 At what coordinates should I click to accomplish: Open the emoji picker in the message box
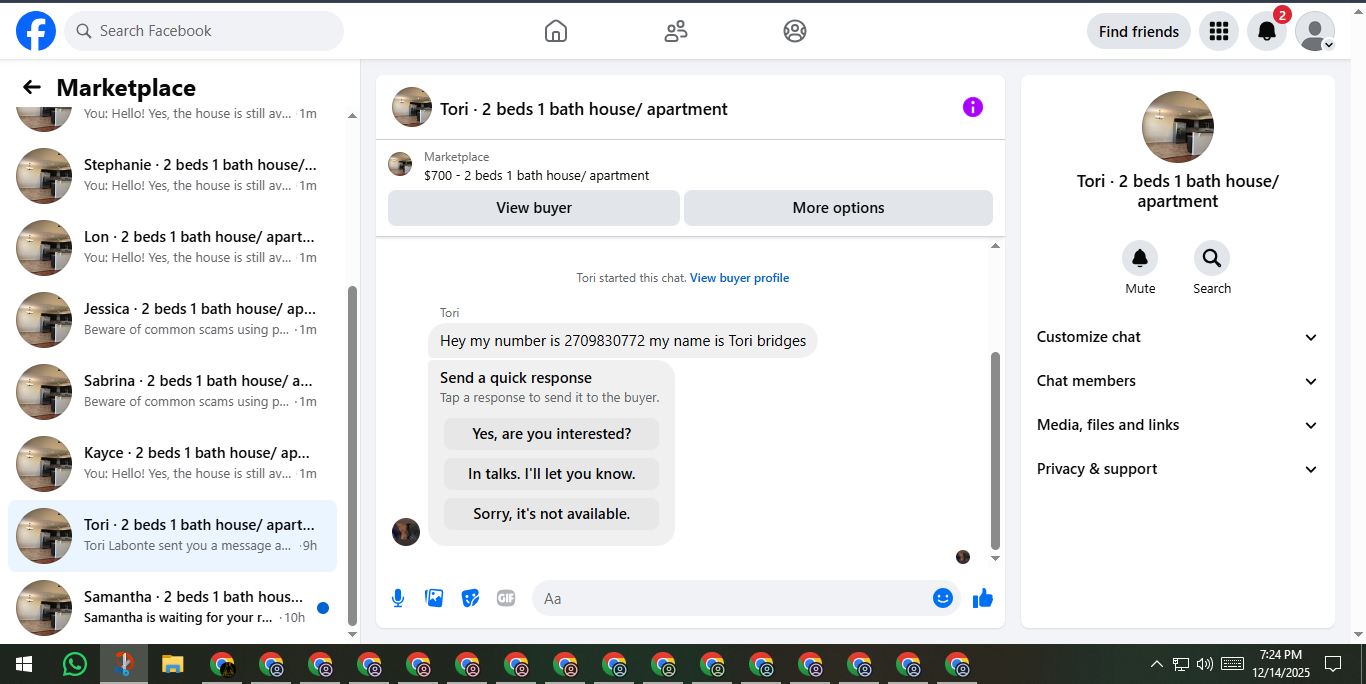[x=942, y=598]
